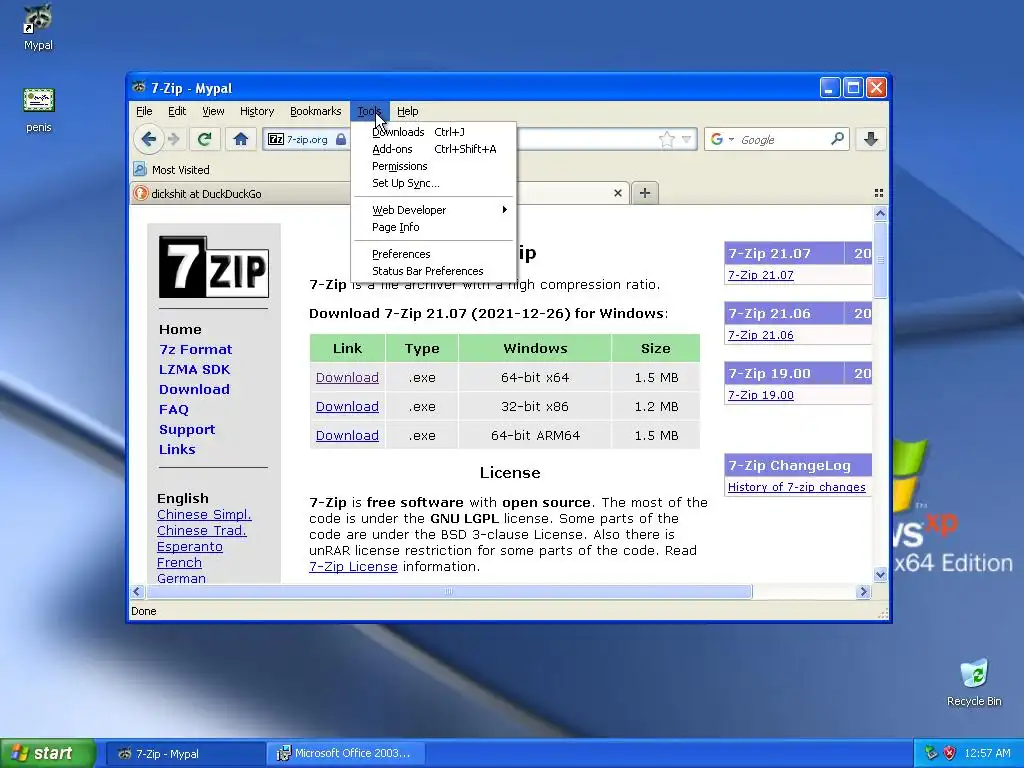Image resolution: width=1024 pixels, height=768 pixels.
Task: Open the Bookmarks menu
Action: 315,111
